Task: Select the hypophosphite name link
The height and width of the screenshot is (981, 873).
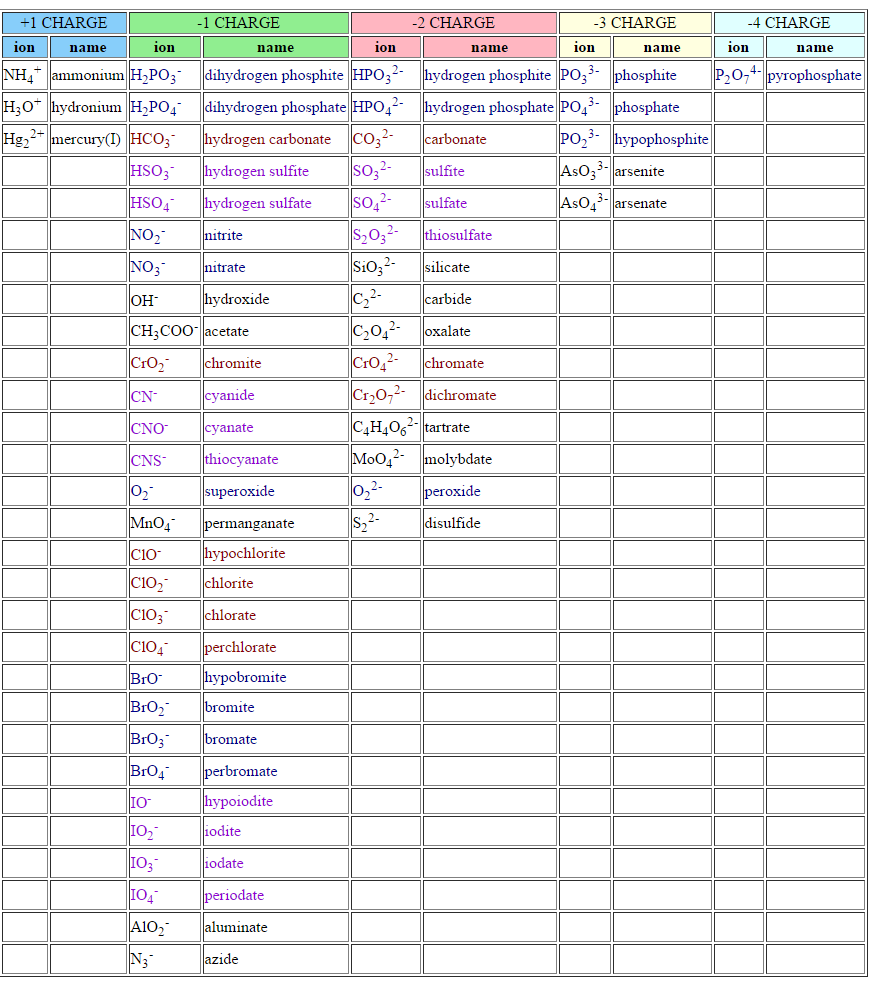Action: pos(661,139)
